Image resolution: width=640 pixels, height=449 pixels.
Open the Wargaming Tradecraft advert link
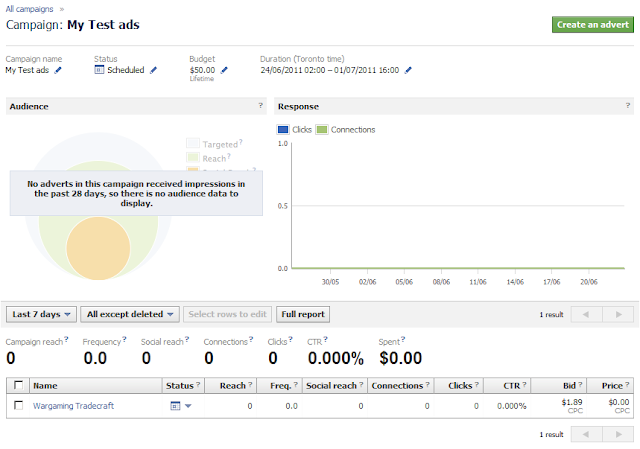tap(73, 406)
